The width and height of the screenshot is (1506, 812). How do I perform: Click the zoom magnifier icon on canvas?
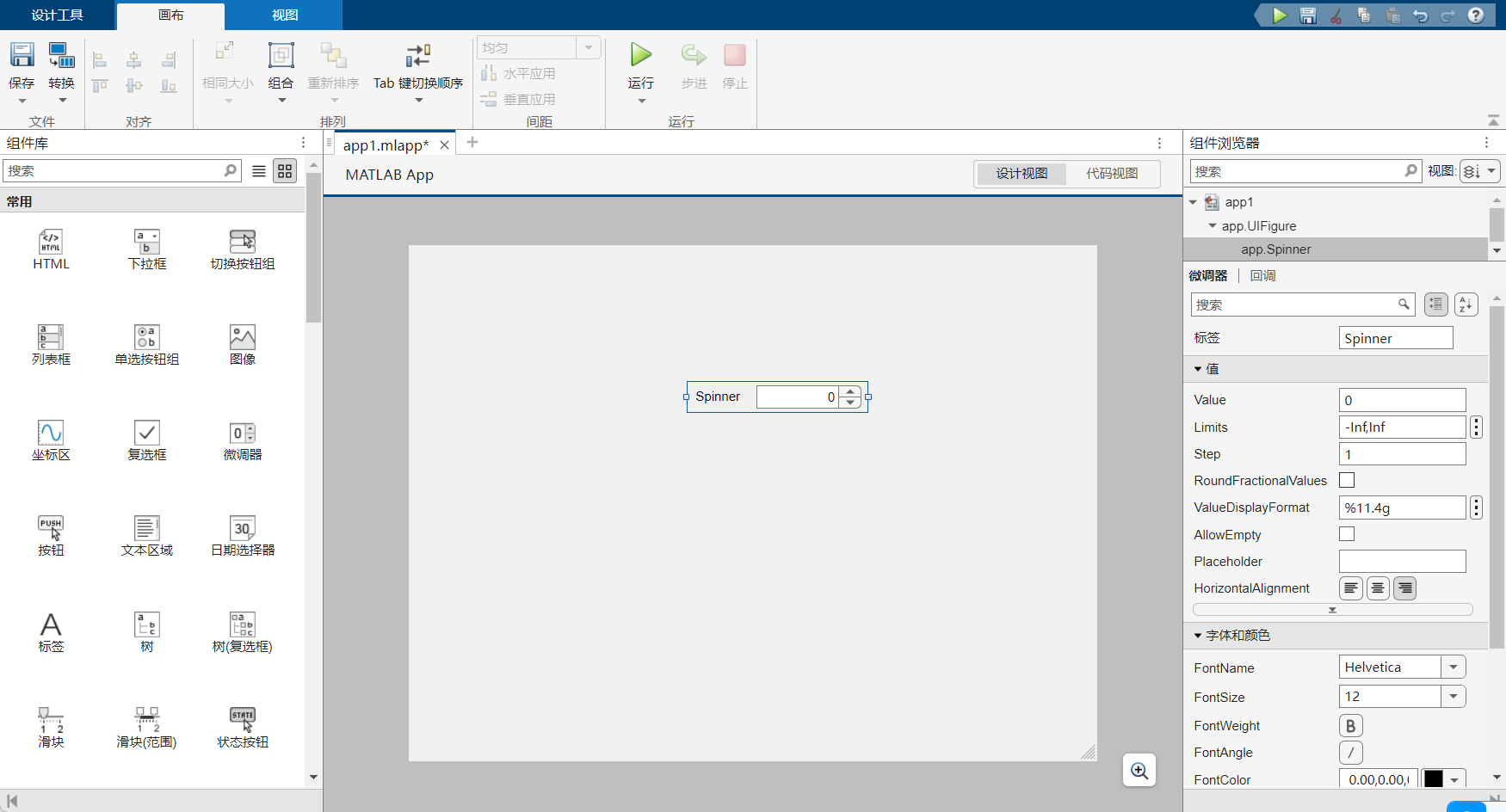click(1139, 771)
